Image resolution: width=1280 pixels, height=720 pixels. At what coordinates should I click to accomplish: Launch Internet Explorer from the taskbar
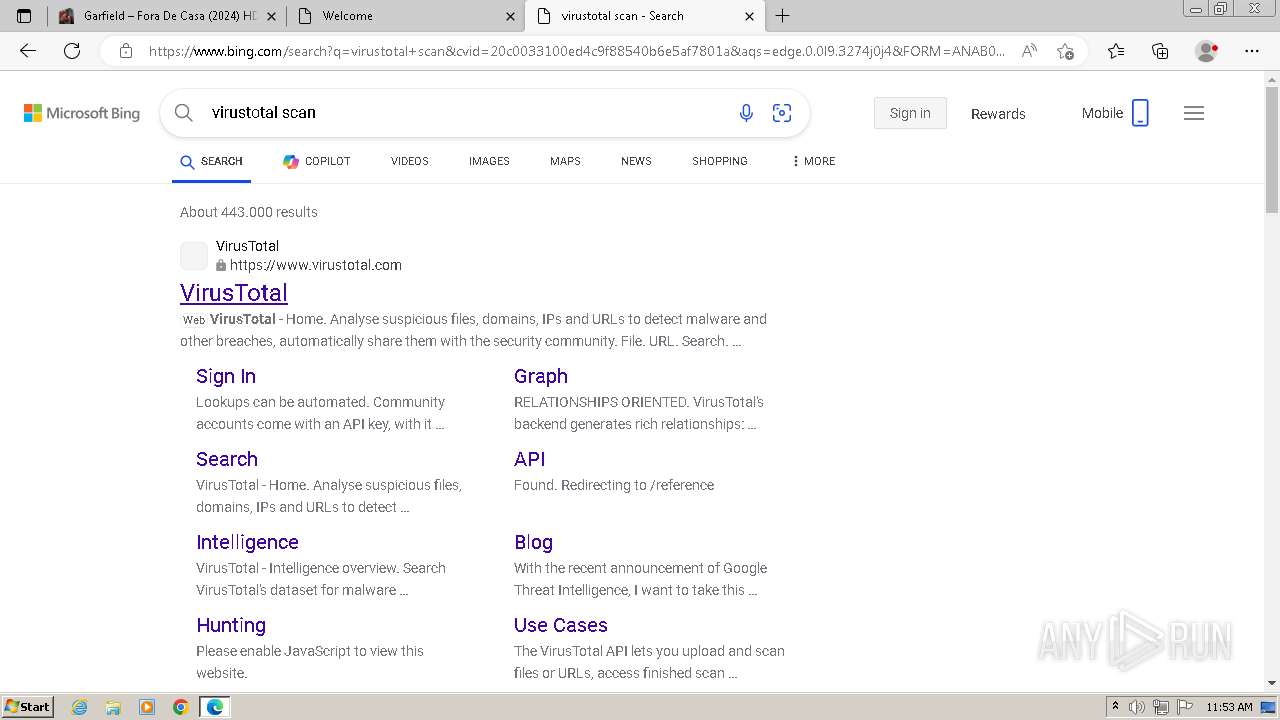(80, 707)
